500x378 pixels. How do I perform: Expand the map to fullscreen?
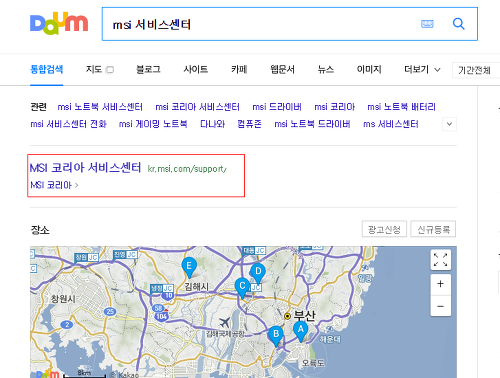coord(441,260)
